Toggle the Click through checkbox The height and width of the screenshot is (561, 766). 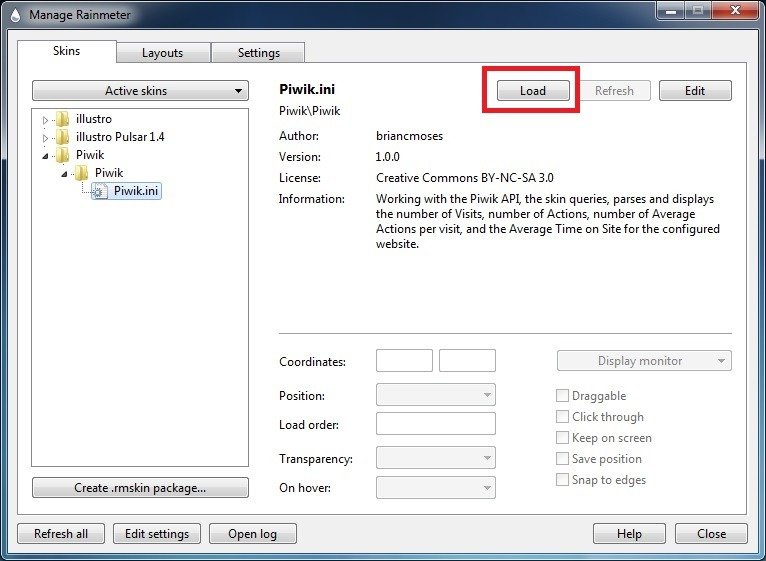(562, 416)
